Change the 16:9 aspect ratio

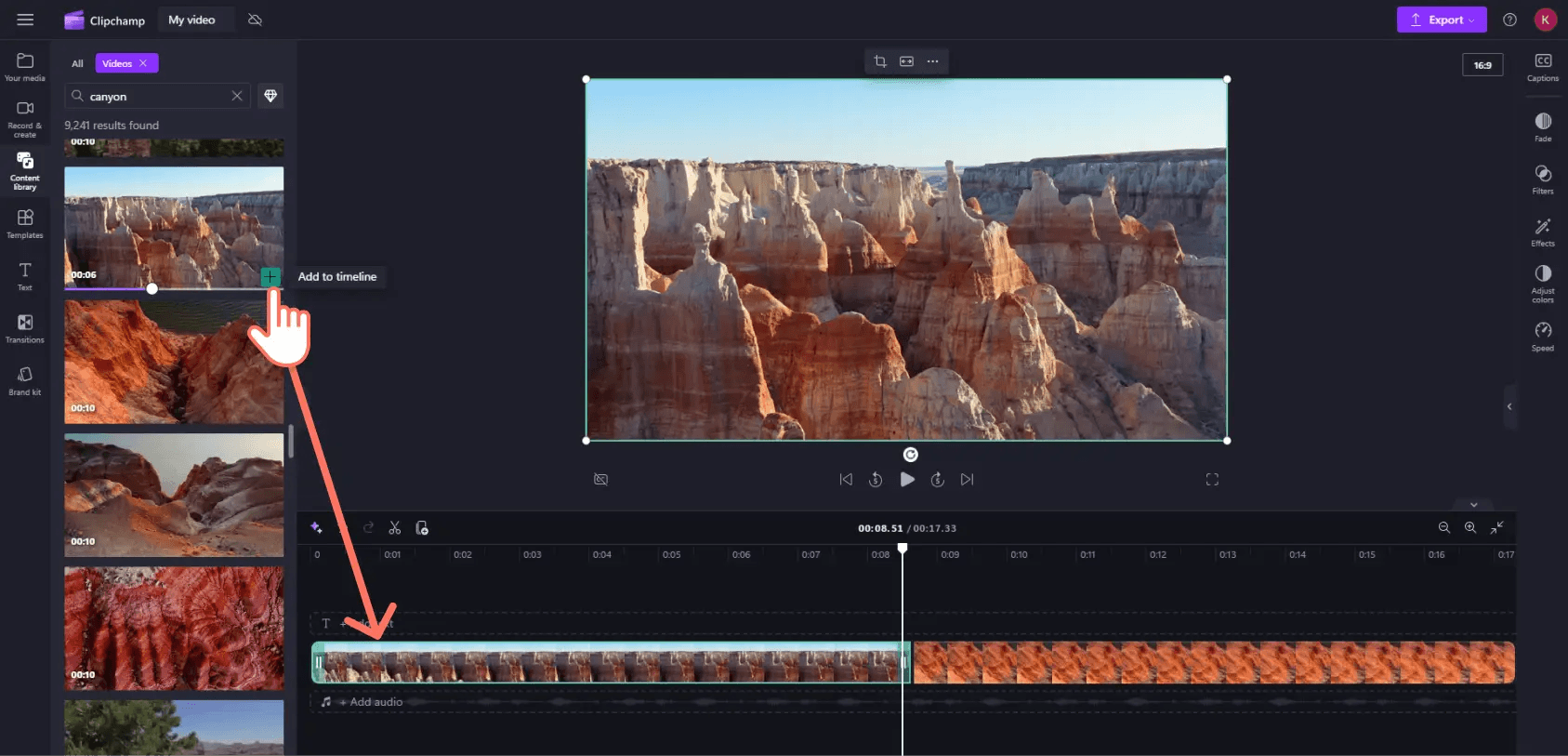(1482, 65)
